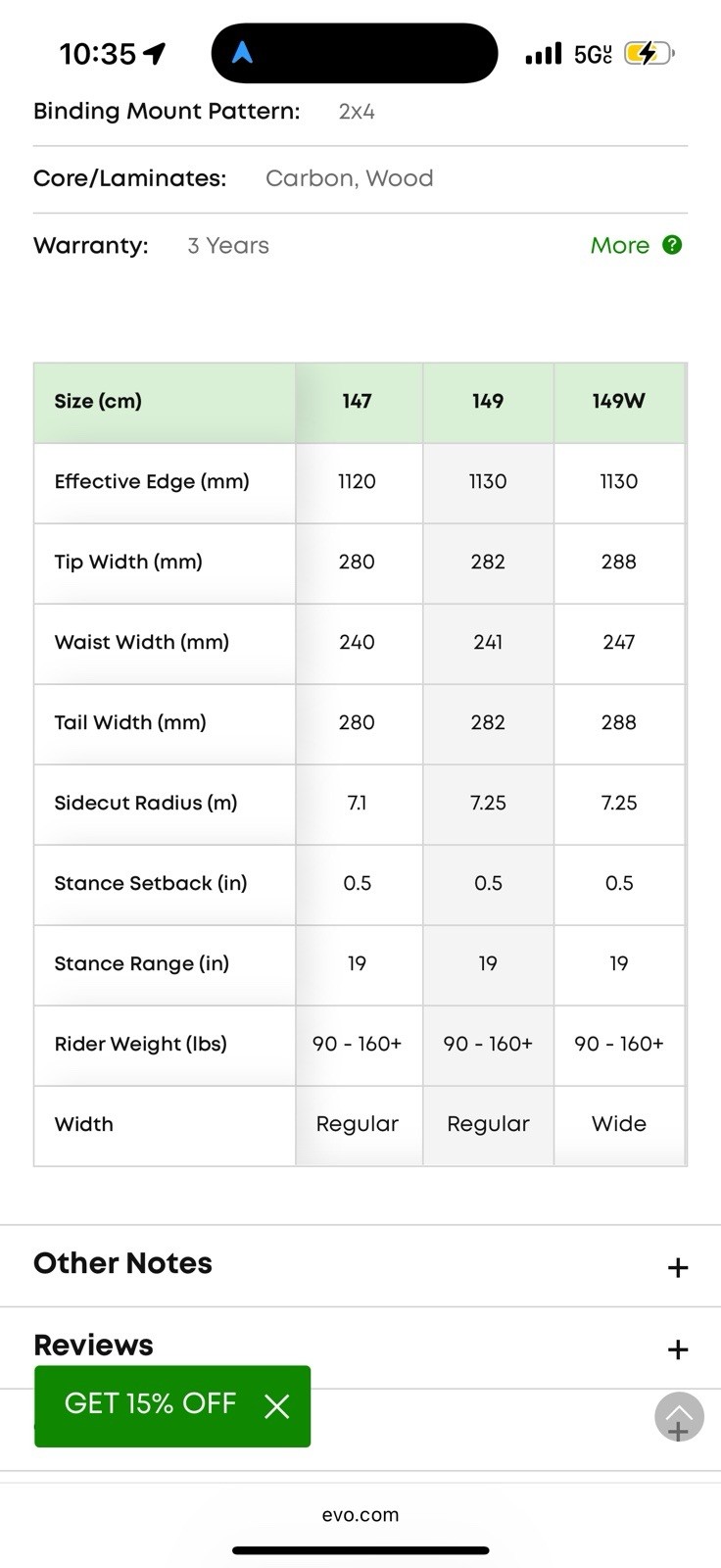Select the 149W size column header
The height and width of the screenshot is (1568, 721).
coord(619,402)
